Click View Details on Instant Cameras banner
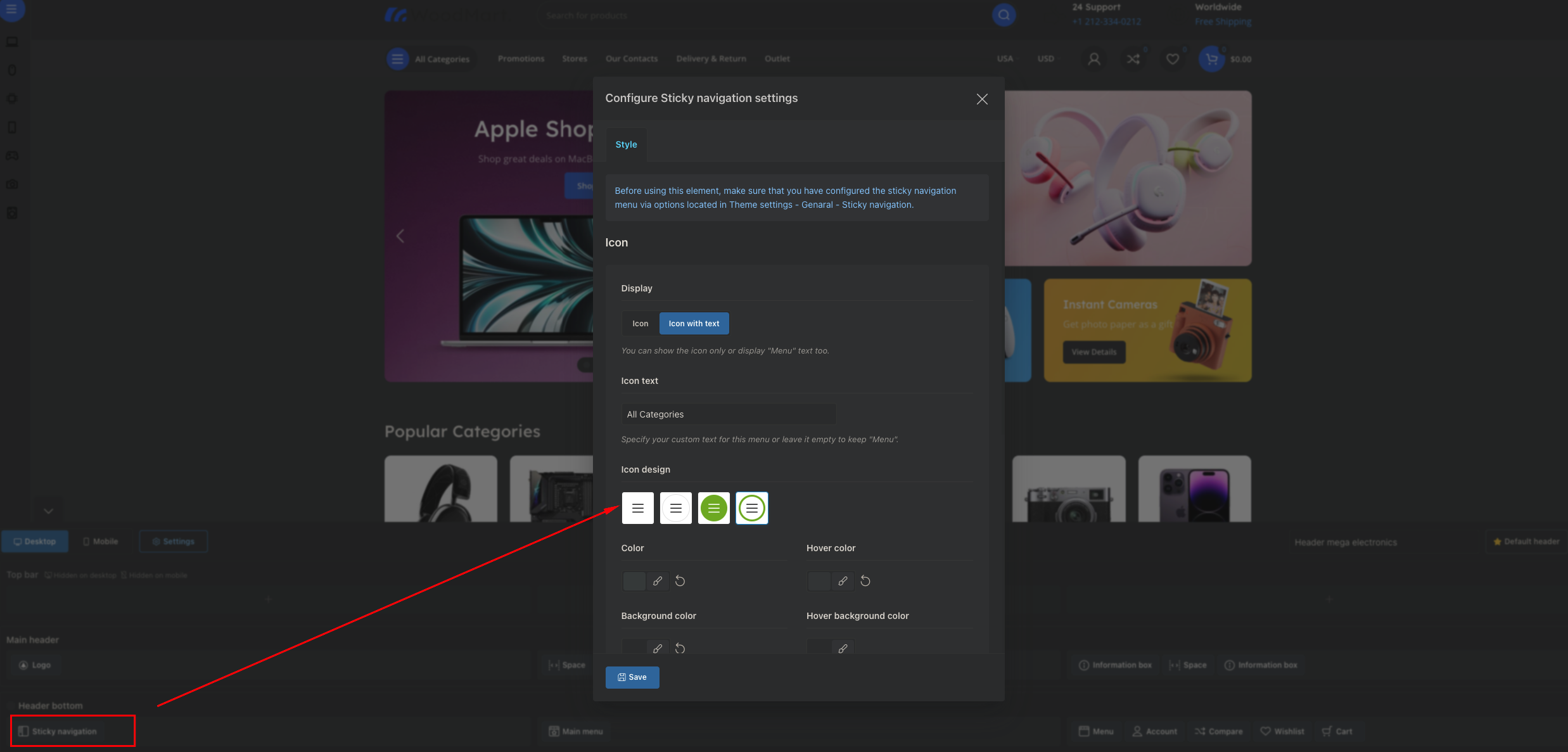Image resolution: width=1568 pixels, height=752 pixels. point(1094,352)
